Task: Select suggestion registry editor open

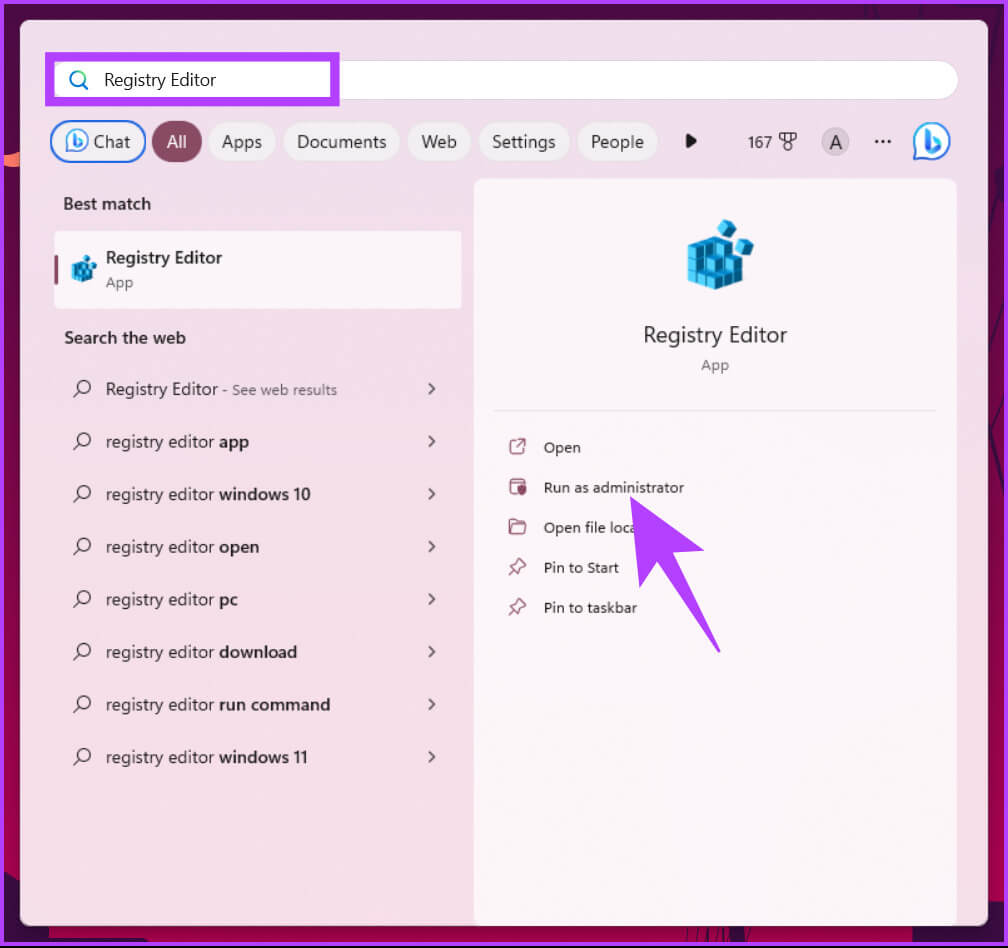Action: tap(258, 547)
